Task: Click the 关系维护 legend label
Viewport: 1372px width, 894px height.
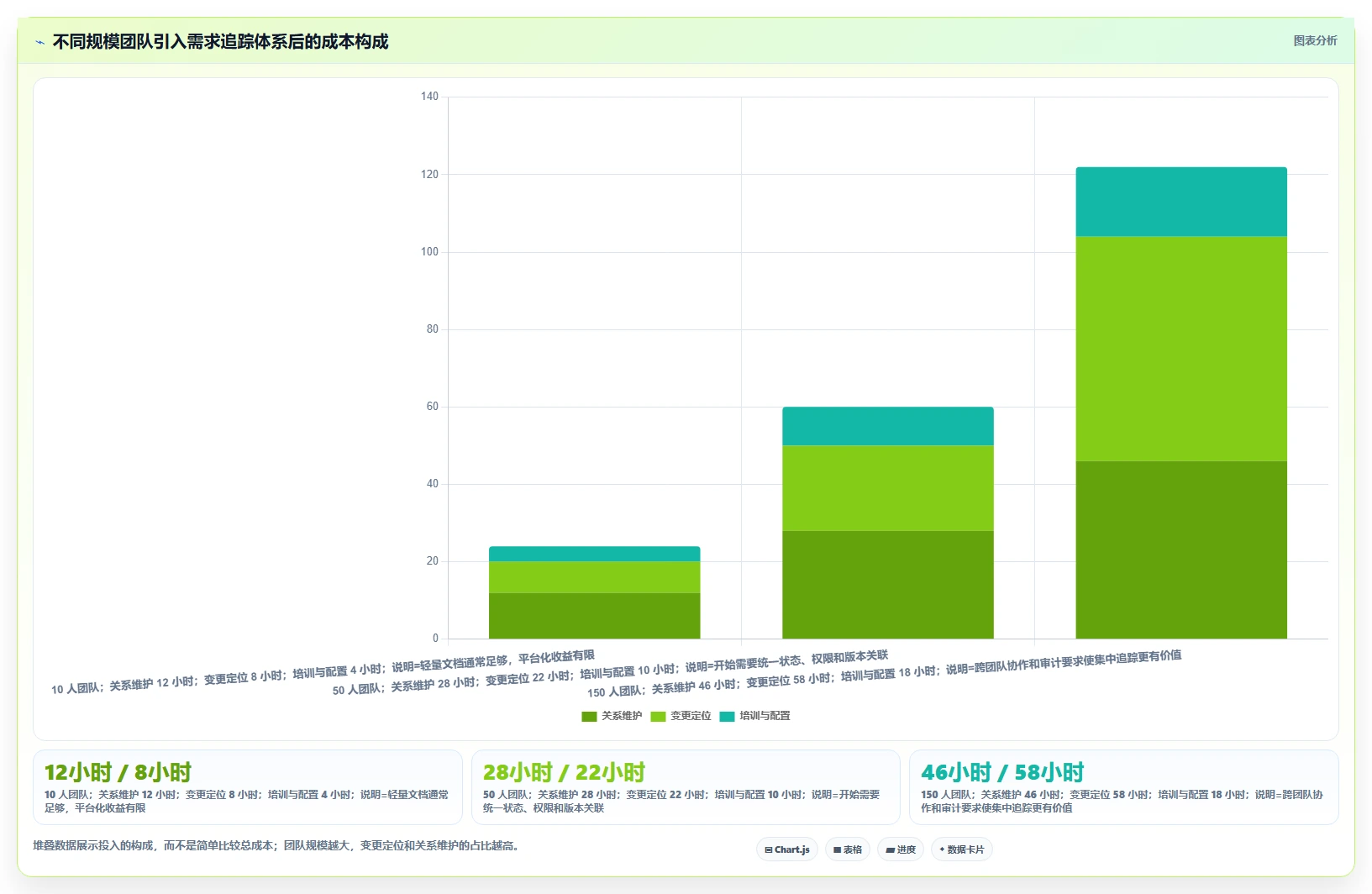Action: (622, 716)
